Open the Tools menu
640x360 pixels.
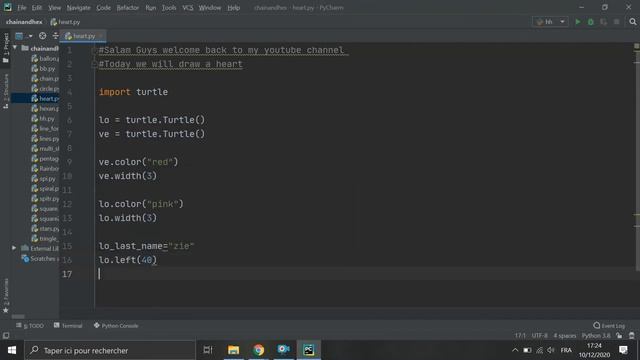pyautogui.click(x=169, y=8)
